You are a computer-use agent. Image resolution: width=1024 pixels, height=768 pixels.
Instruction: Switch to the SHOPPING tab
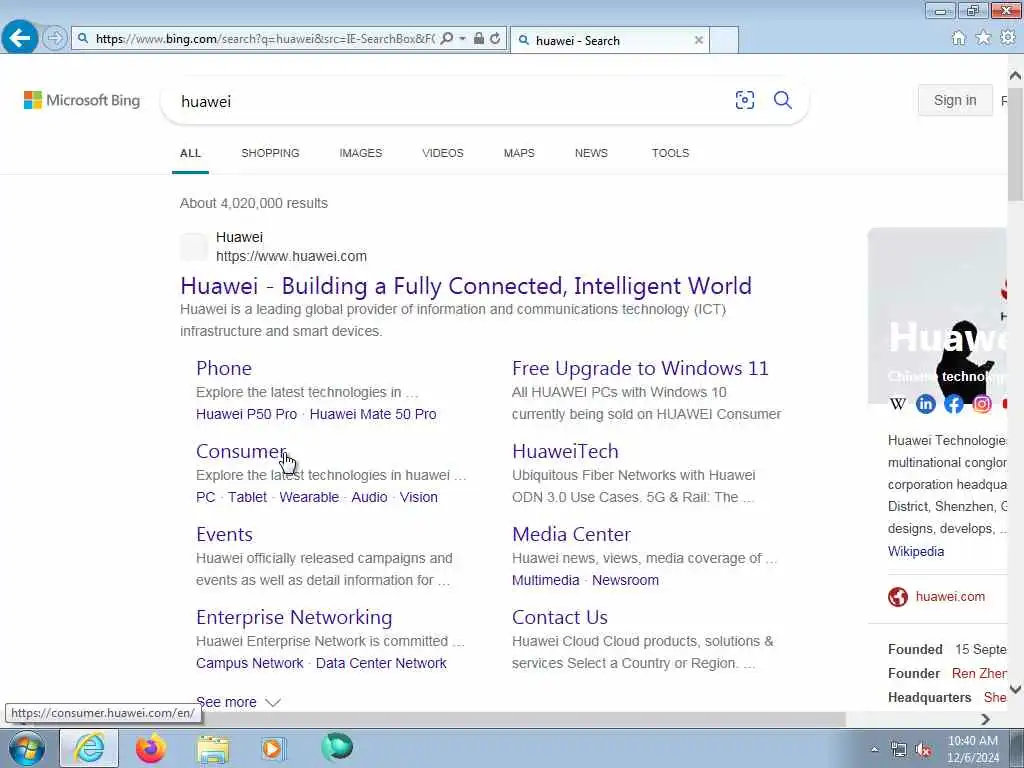270,153
